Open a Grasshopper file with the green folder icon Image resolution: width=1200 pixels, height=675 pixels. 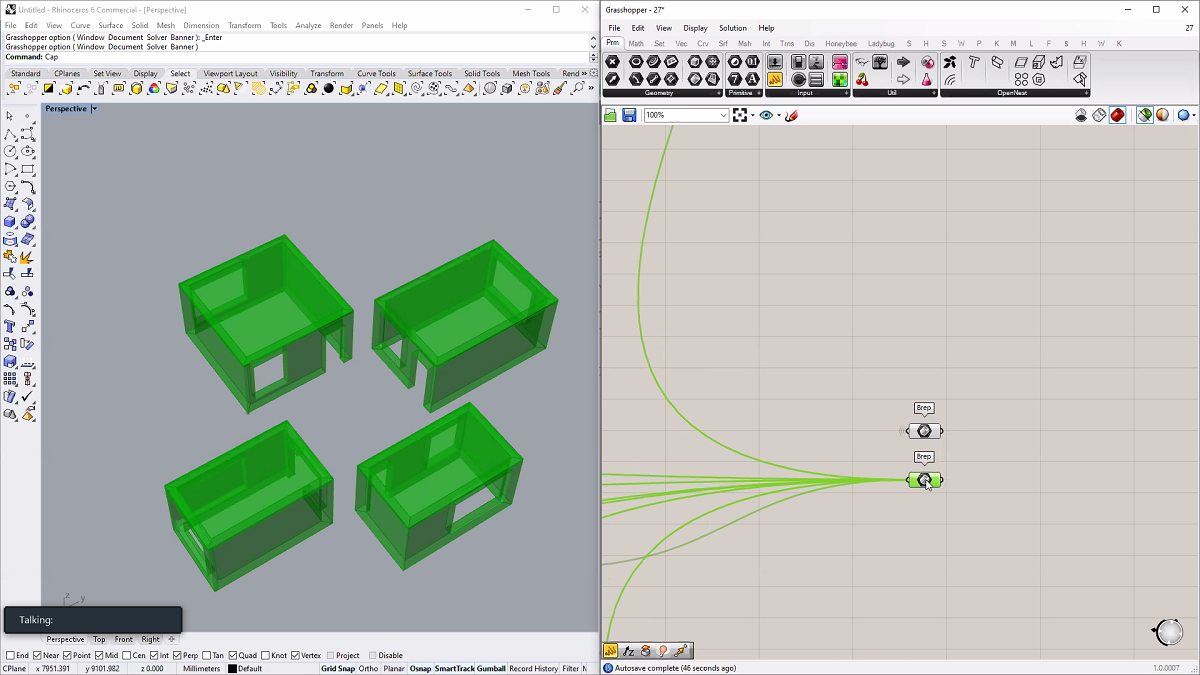610,116
